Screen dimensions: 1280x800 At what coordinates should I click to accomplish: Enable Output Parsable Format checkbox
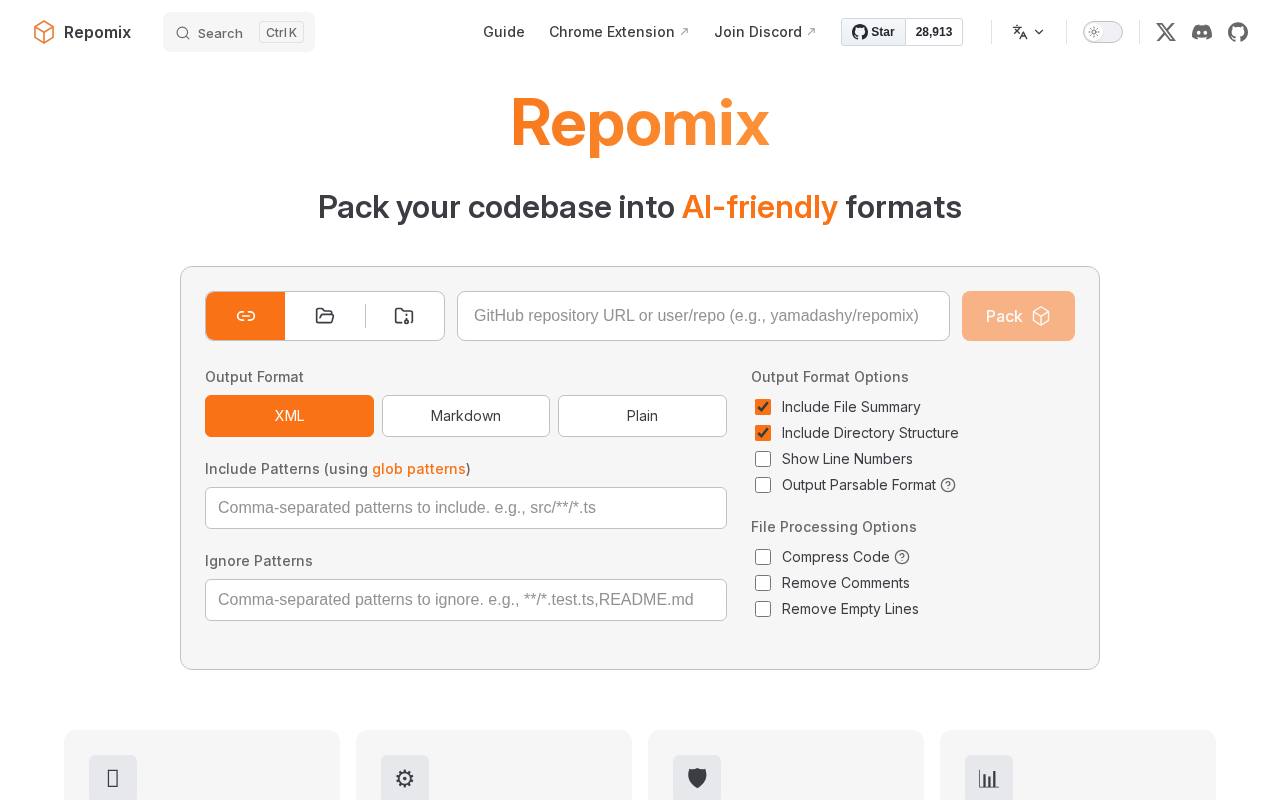pyautogui.click(x=763, y=485)
